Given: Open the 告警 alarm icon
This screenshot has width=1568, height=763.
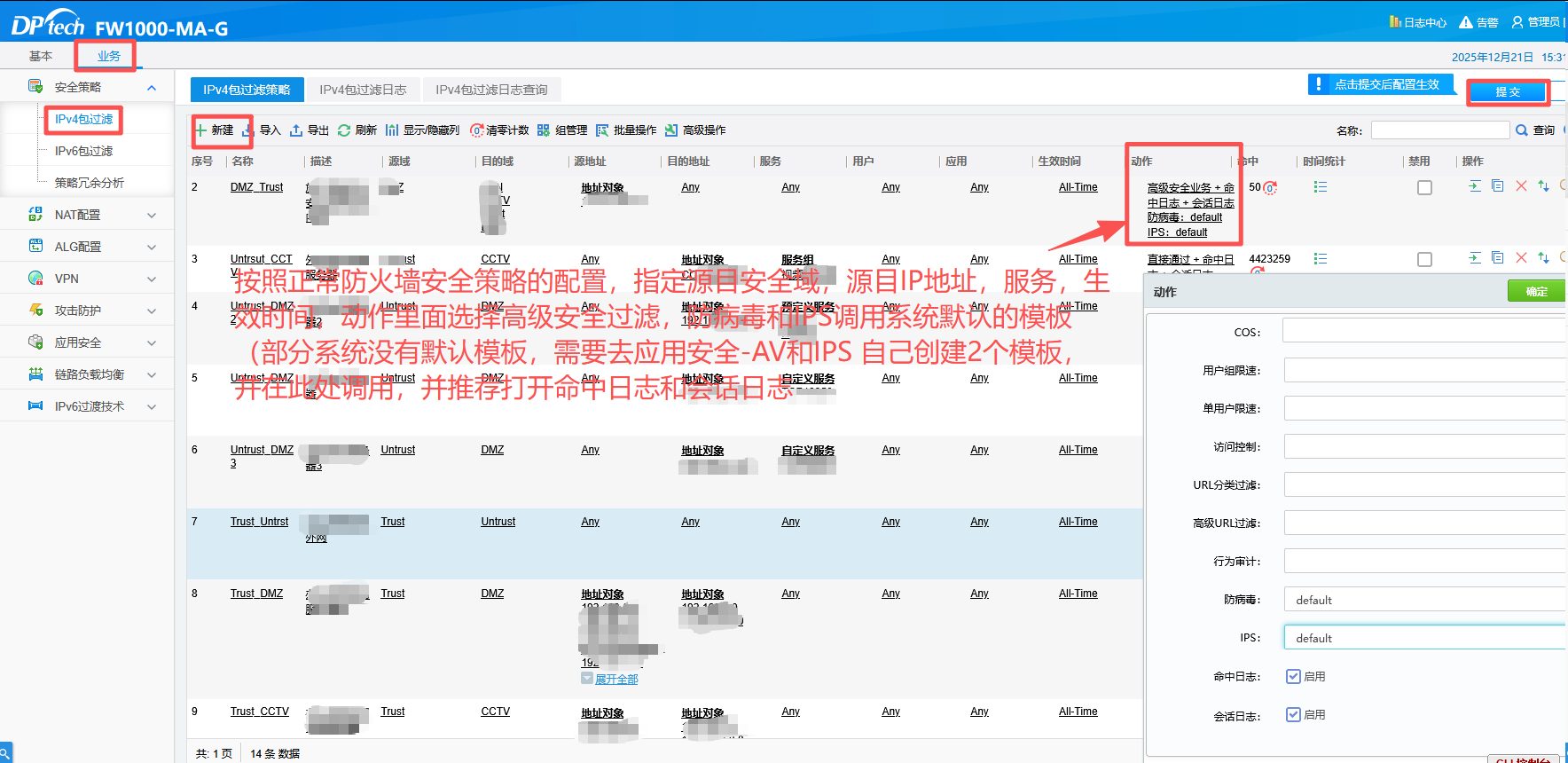Looking at the screenshot, I should click(1466, 22).
